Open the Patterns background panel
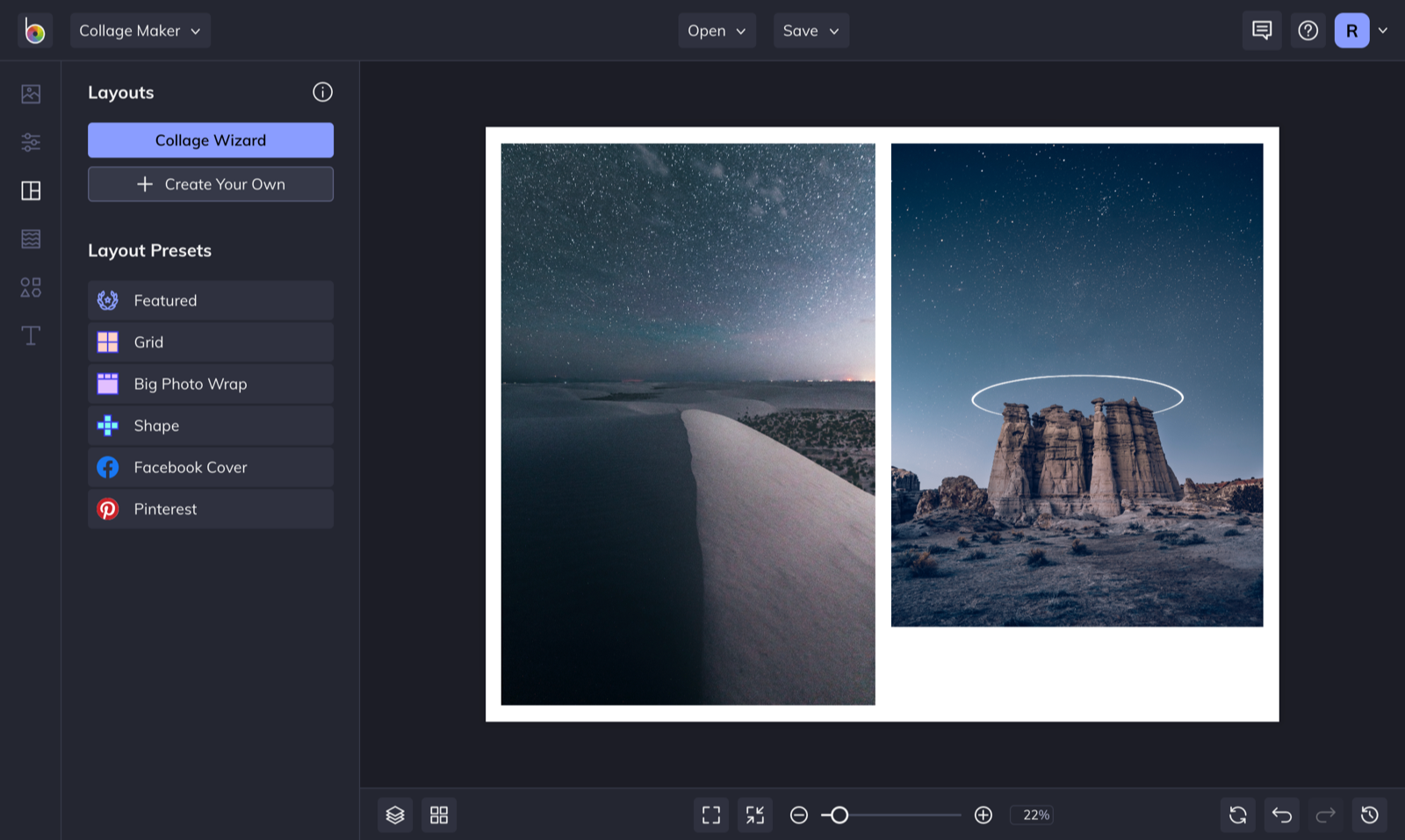This screenshot has height=840, width=1405. 30,239
